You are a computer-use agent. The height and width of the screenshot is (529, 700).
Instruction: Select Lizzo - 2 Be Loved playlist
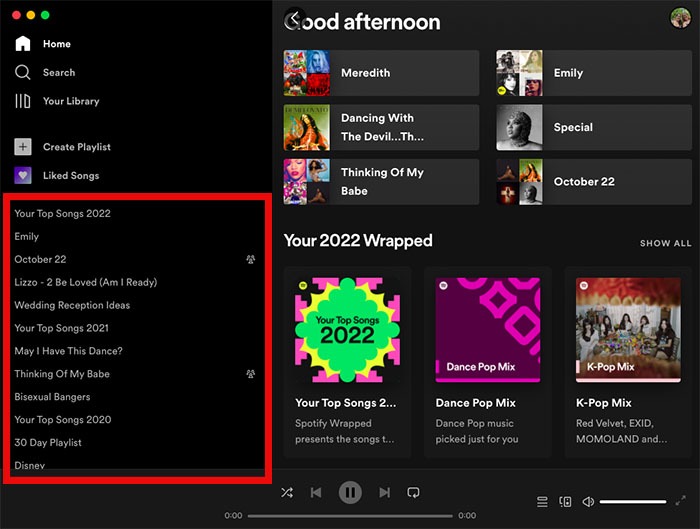86,282
